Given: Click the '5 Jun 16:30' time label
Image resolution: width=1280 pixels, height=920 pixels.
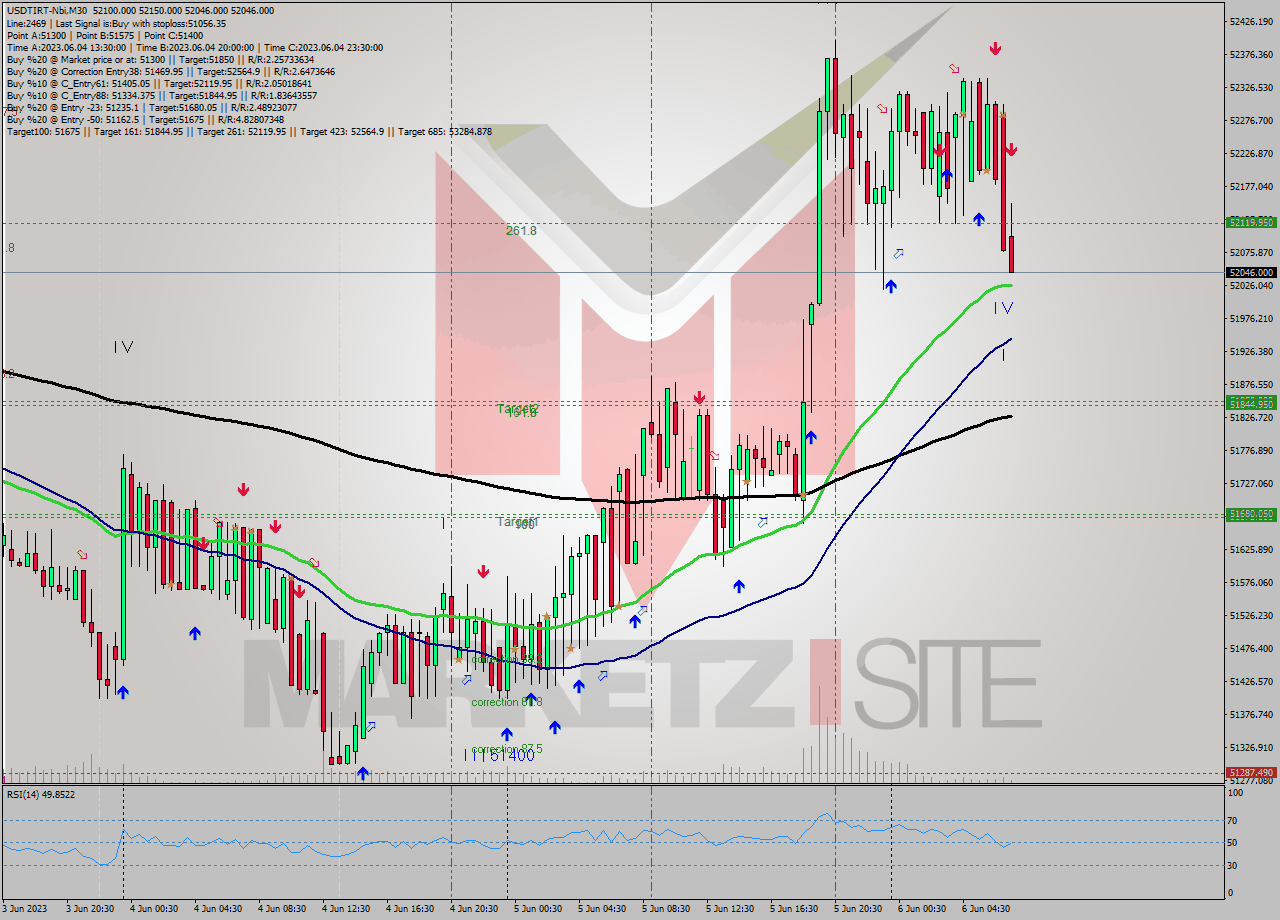Looking at the screenshot, I should [794, 909].
